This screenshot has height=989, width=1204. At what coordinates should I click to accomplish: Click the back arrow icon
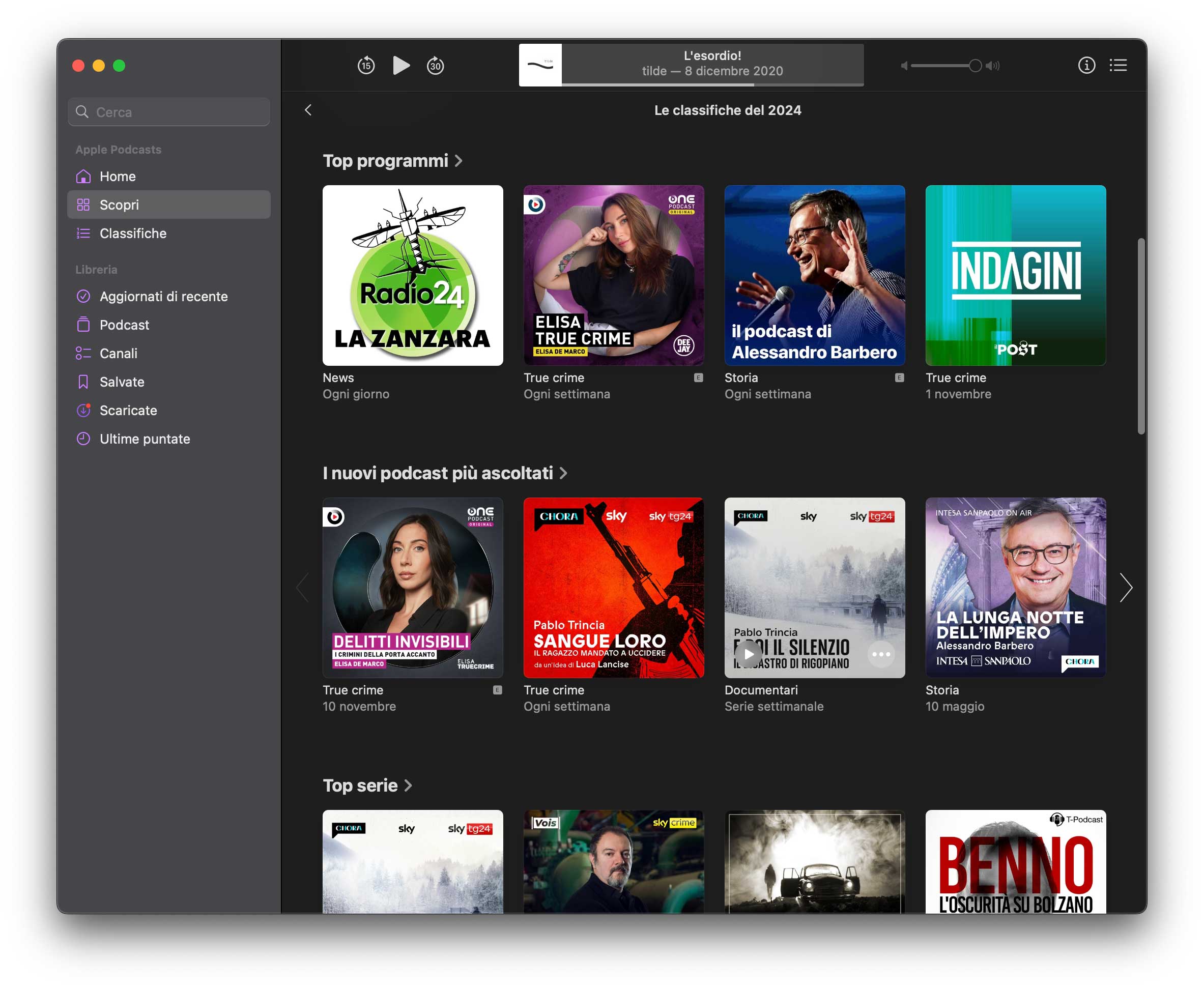click(308, 110)
